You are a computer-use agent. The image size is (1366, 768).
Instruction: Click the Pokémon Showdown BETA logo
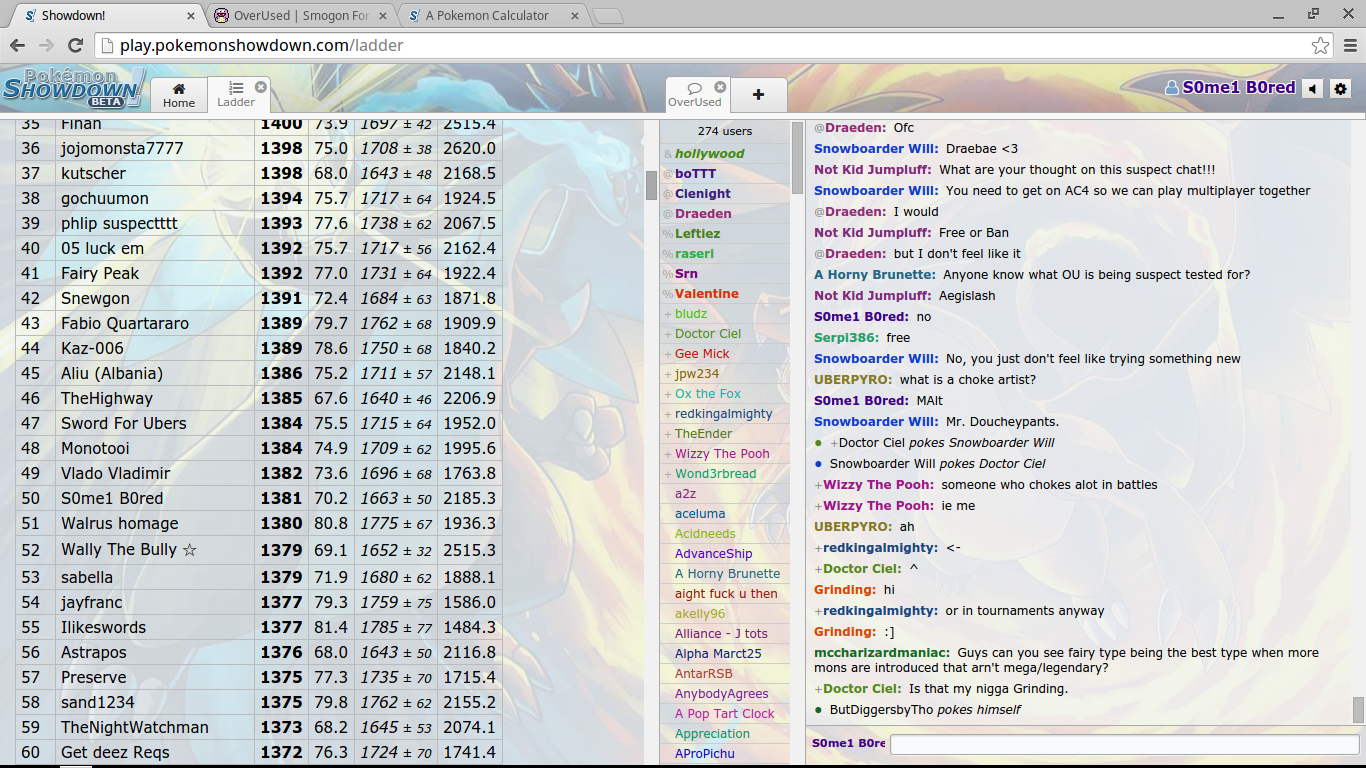click(70, 88)
